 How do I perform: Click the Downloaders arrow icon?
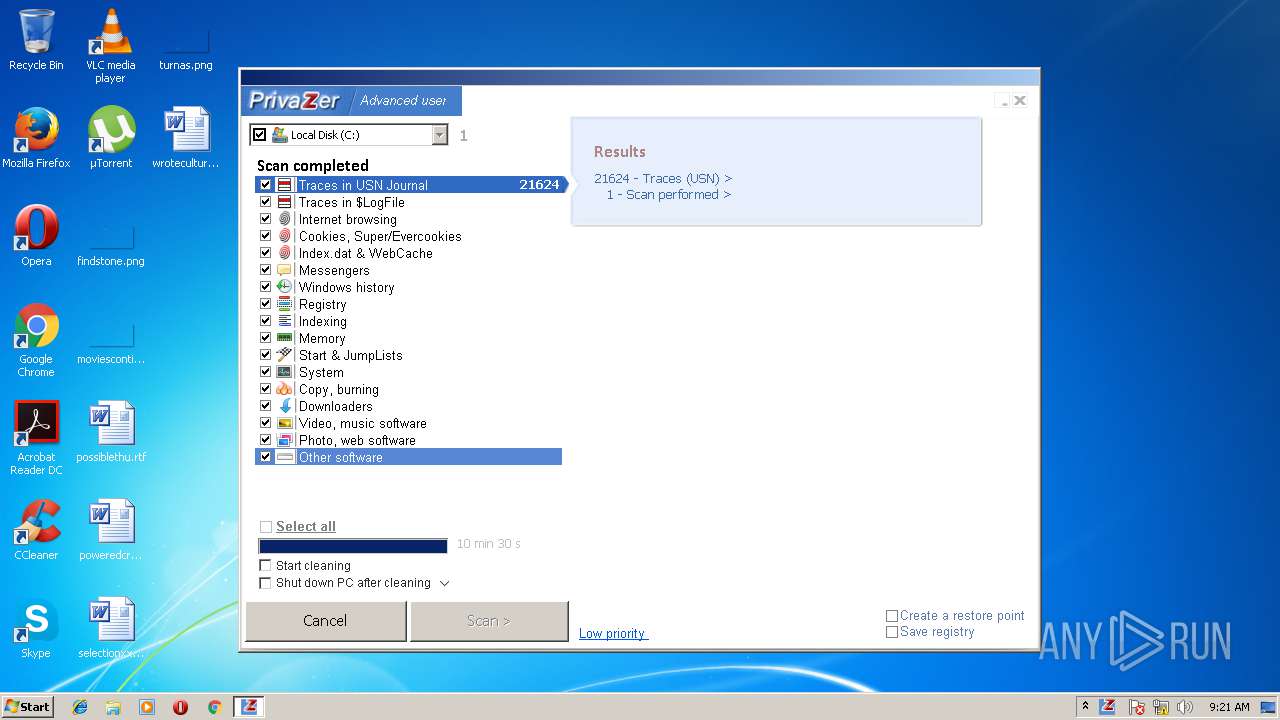point(285,406)
